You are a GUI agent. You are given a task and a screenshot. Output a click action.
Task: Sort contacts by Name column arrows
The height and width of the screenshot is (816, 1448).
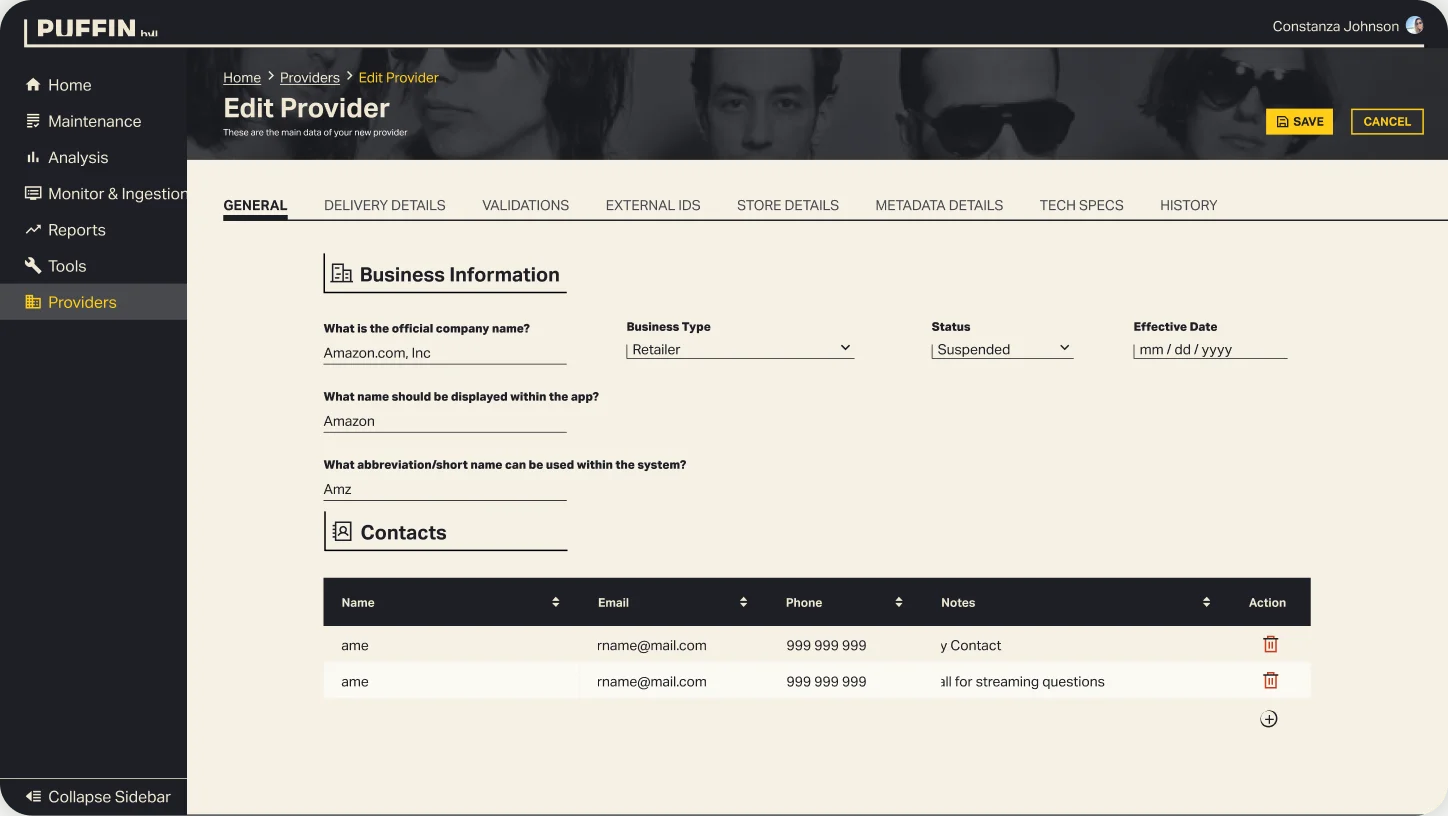(x=555, y=602)
